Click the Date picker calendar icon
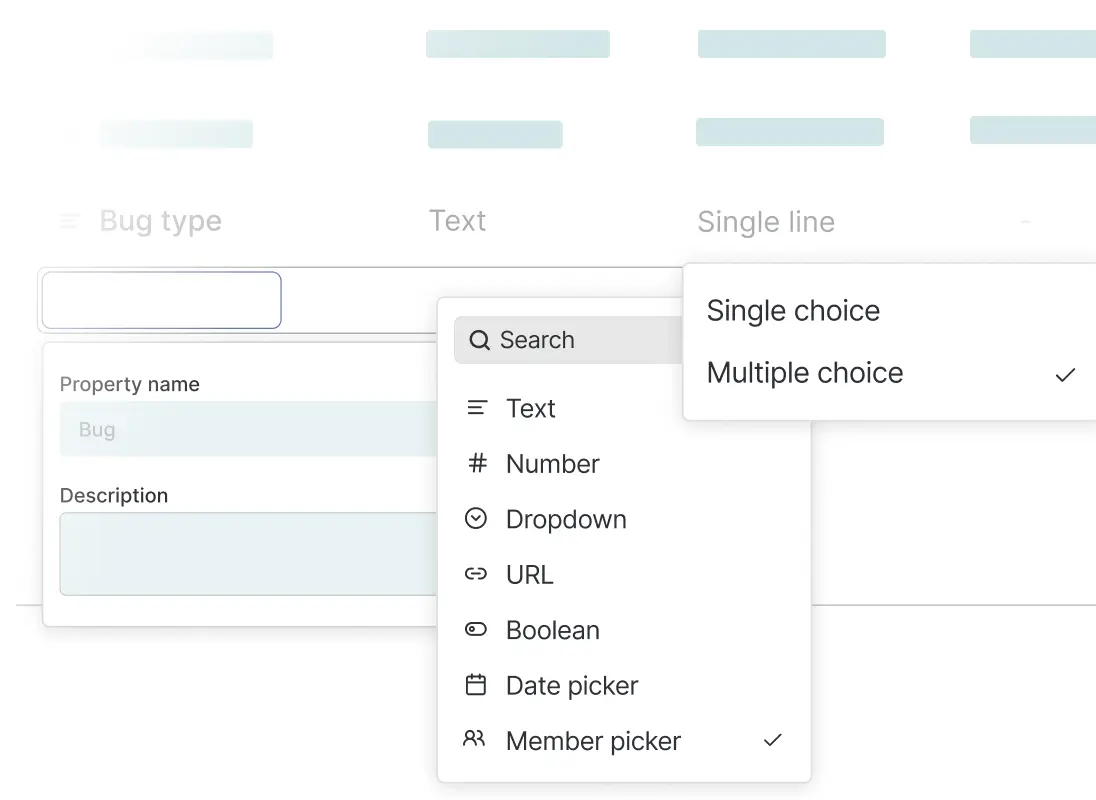 coord(476,685)
